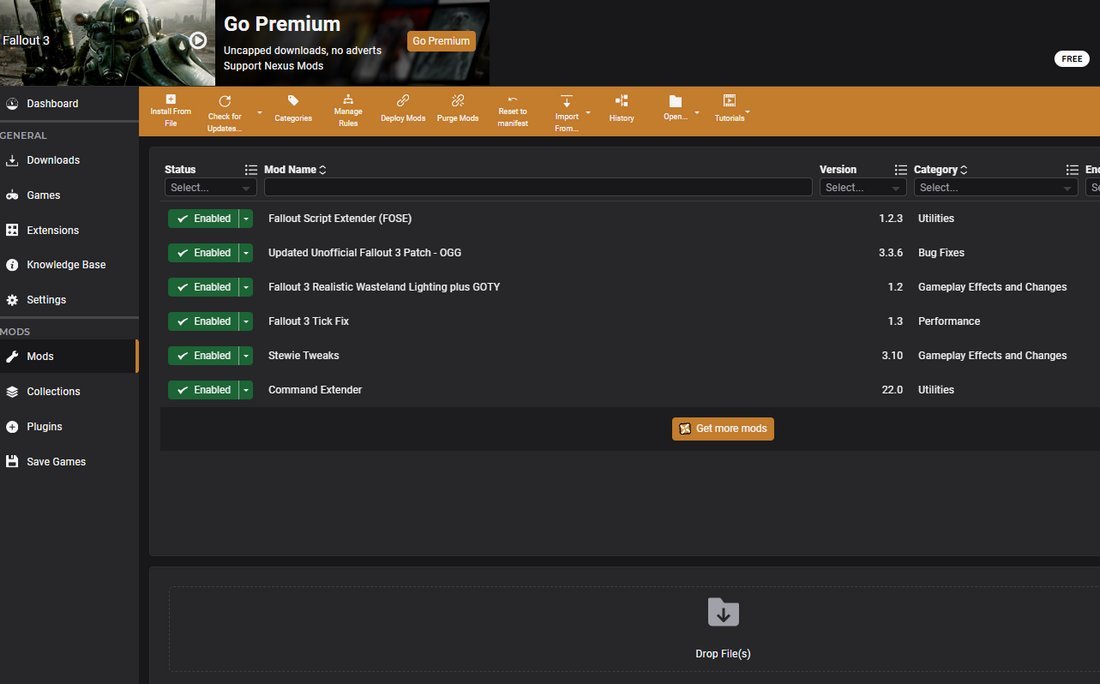The width and height of the screenshot is (1100, 684).
Task: Open Manage Rules toolbar icon
Action: point(348,99)
